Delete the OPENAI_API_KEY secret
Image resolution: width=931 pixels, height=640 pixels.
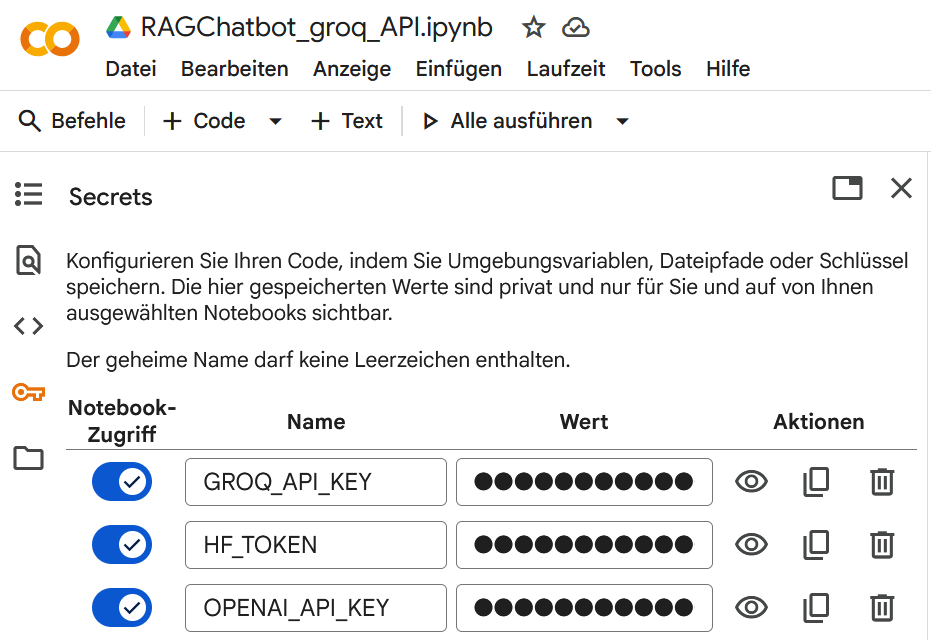pyautogui.click(x=881, y=607)
